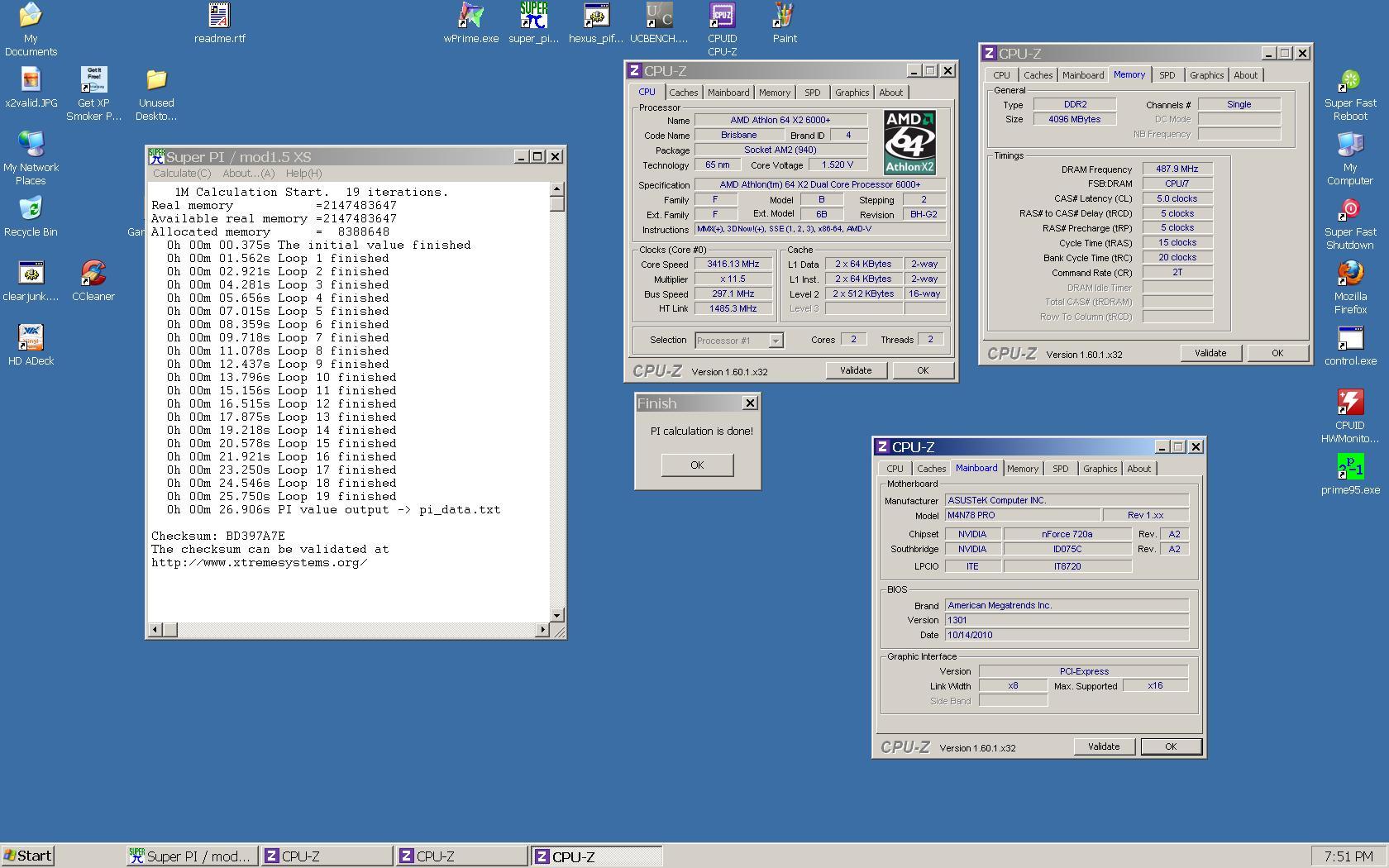Click Validate in CPU-Z Memory window
The image size is (1389, 868).
coord(1210,353)
